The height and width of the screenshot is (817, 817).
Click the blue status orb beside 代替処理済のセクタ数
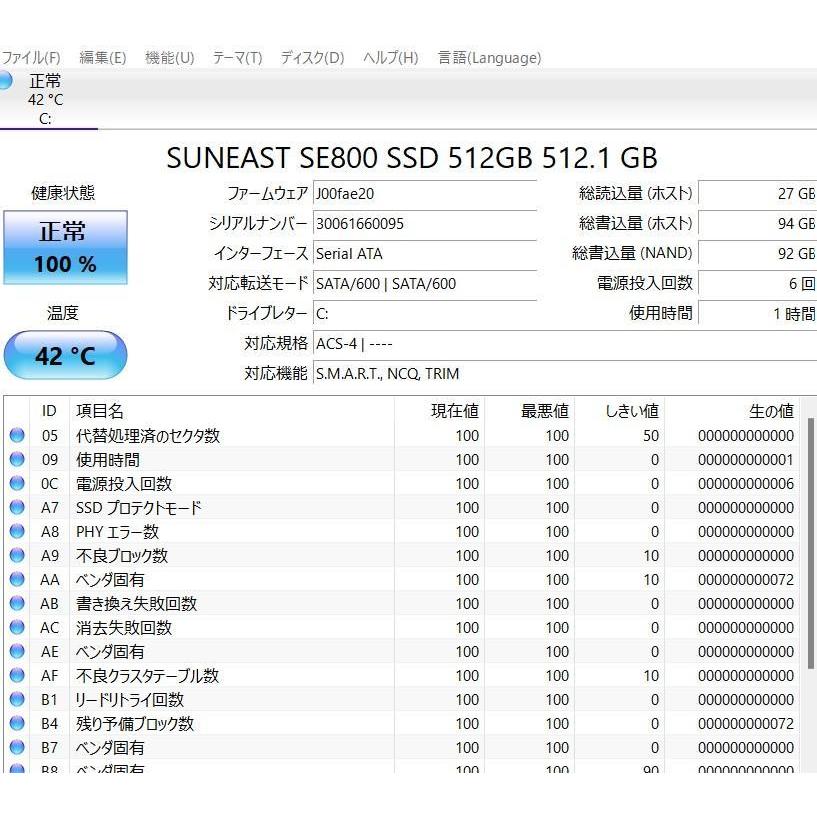(16, 435)
